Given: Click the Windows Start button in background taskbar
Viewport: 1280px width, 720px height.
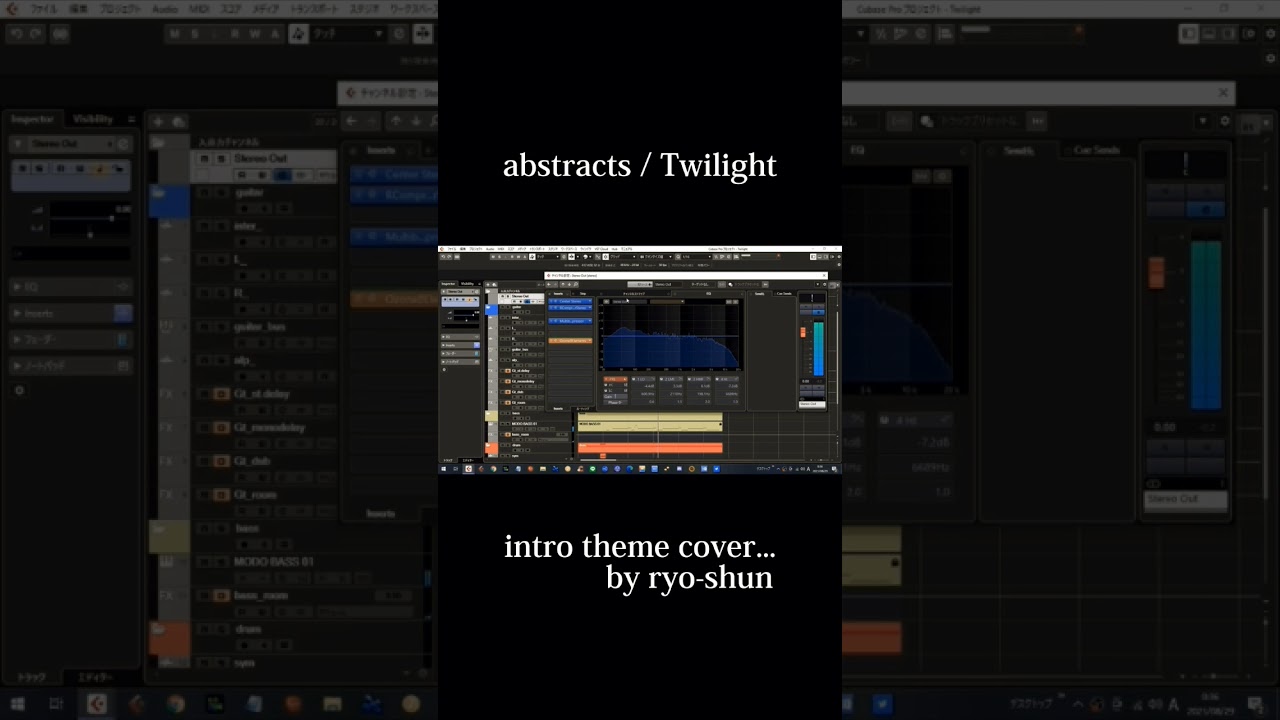Looking at the screenshot, I should click(x=17, y=704).
